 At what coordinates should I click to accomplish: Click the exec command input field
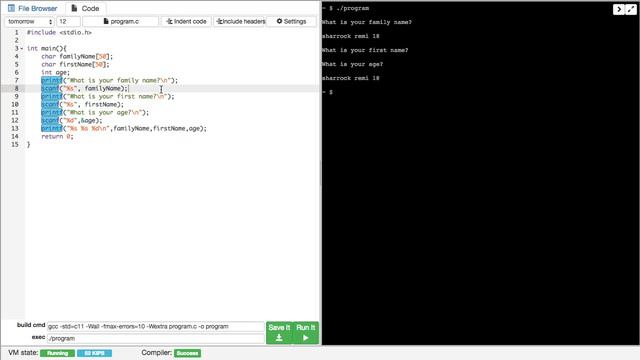coord(156,338)
